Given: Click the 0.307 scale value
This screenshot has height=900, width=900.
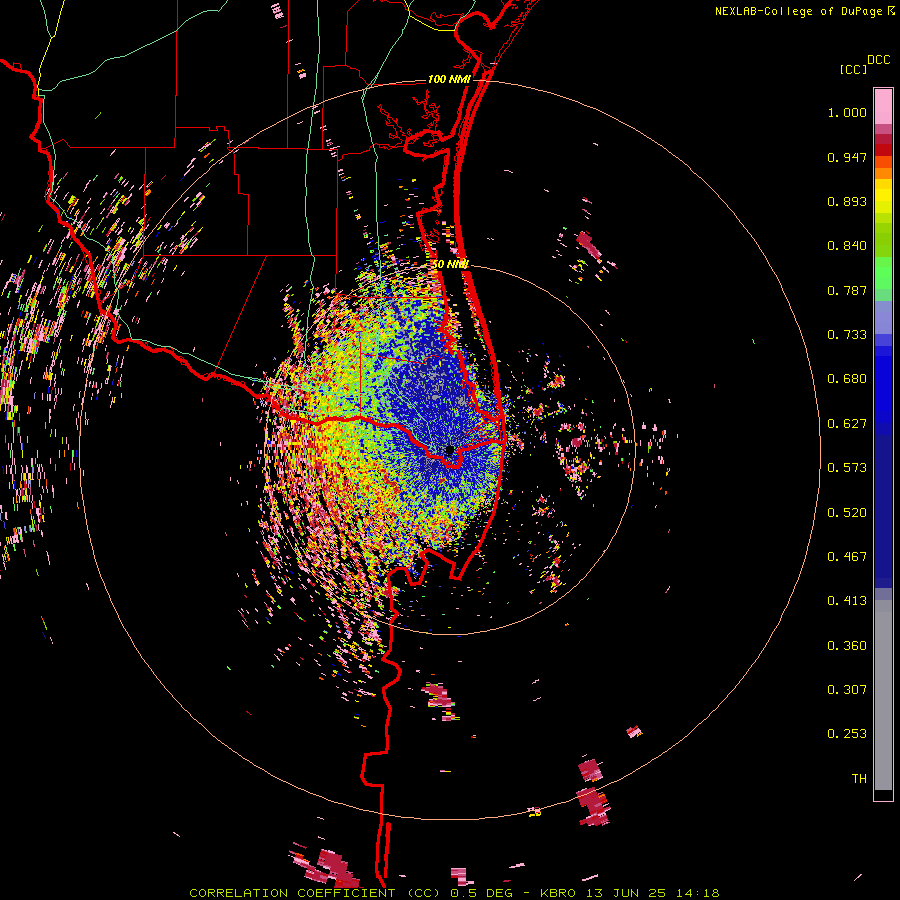Looking at the screenshot, I should point(847,690).
